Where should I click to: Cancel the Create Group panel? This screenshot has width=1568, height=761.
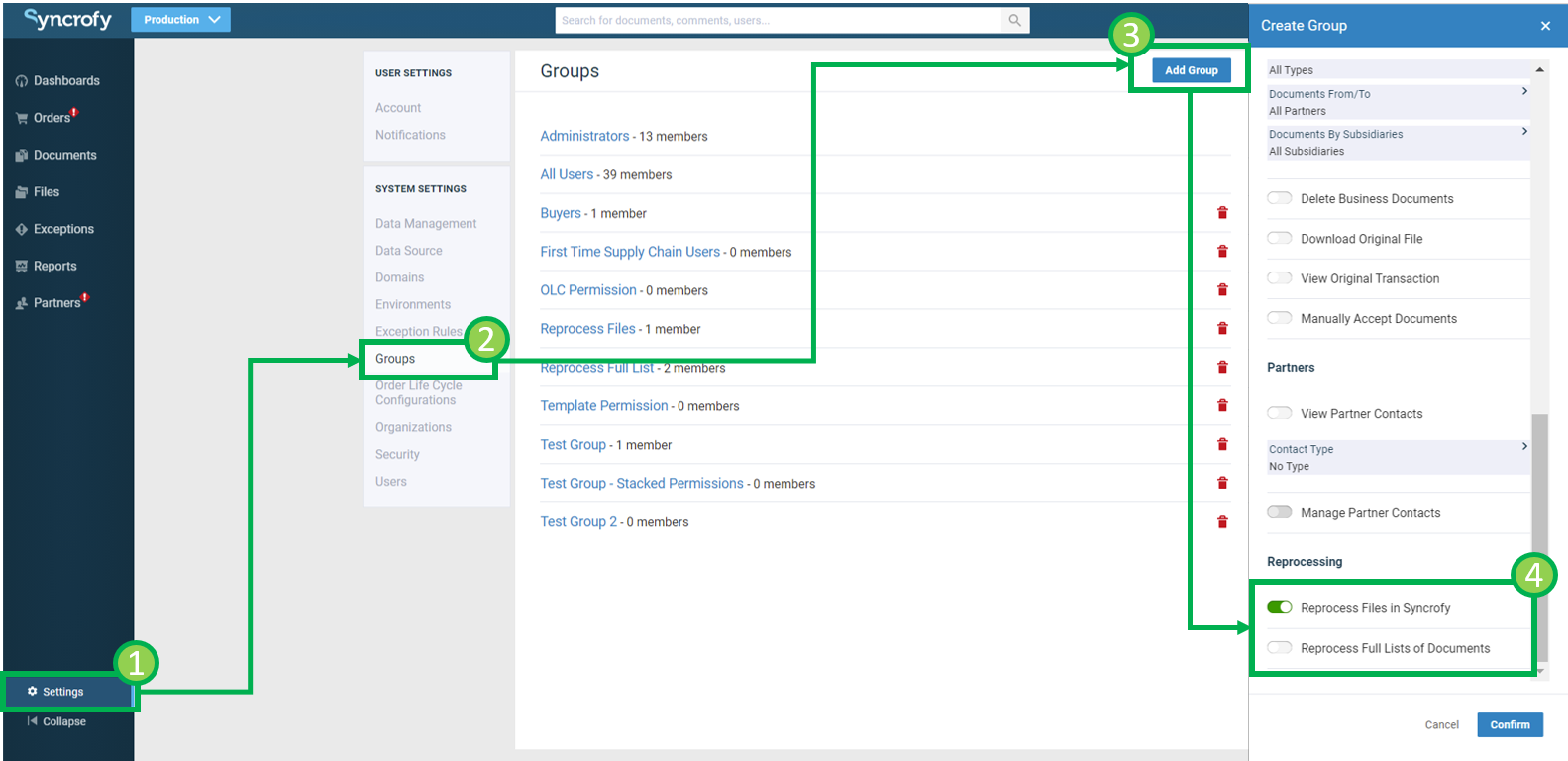1442,724
